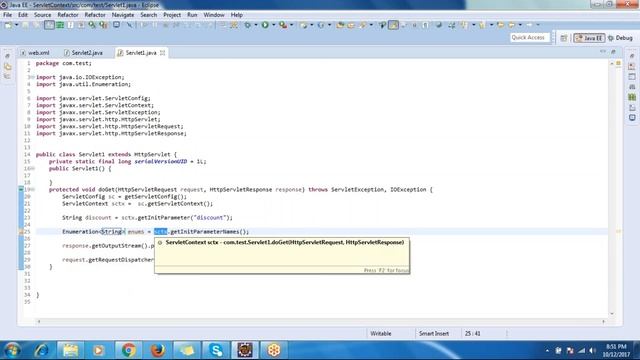This screenshot has width=640, height=360.
Task: Expand the Run launch dropdown arrow
Action: (274, 25)
